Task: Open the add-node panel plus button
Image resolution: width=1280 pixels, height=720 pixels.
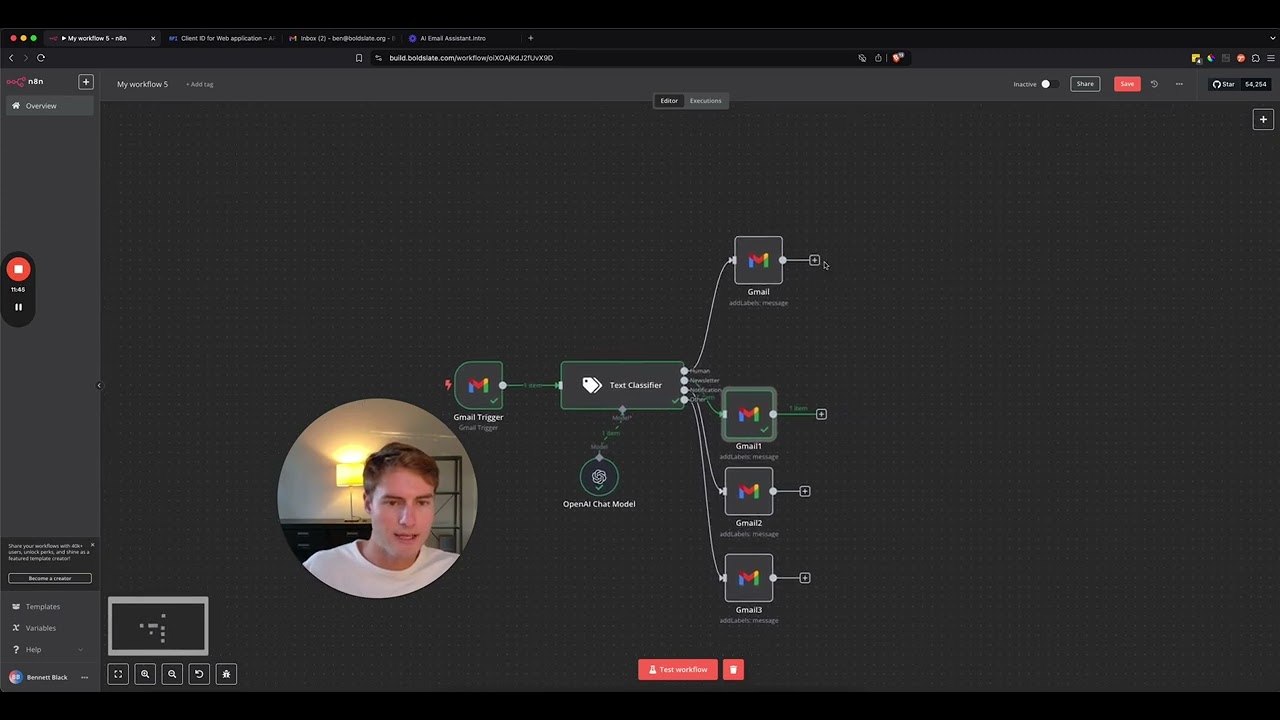Action: point(1263,119)
